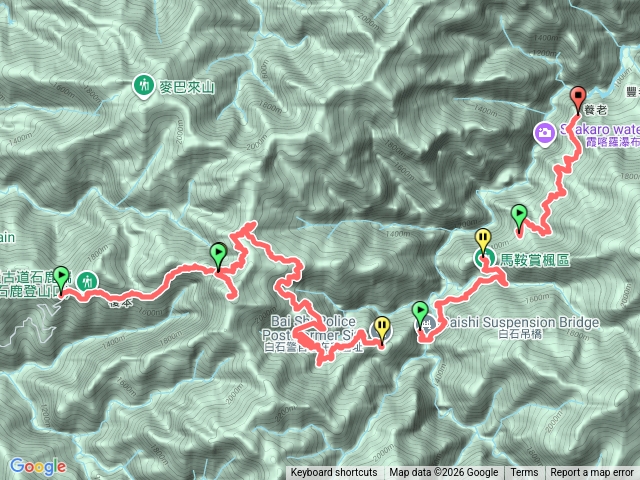Screen dimensions: 640x480
Task: Open the Google logo link
Action: point(38,467)
